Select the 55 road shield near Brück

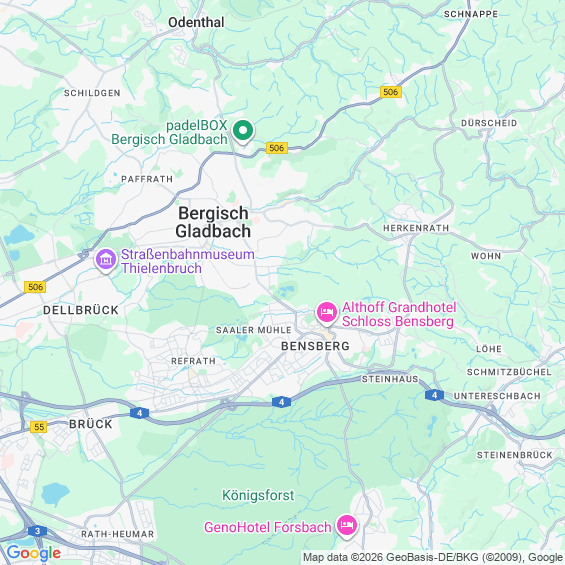[x=39, y=427]
